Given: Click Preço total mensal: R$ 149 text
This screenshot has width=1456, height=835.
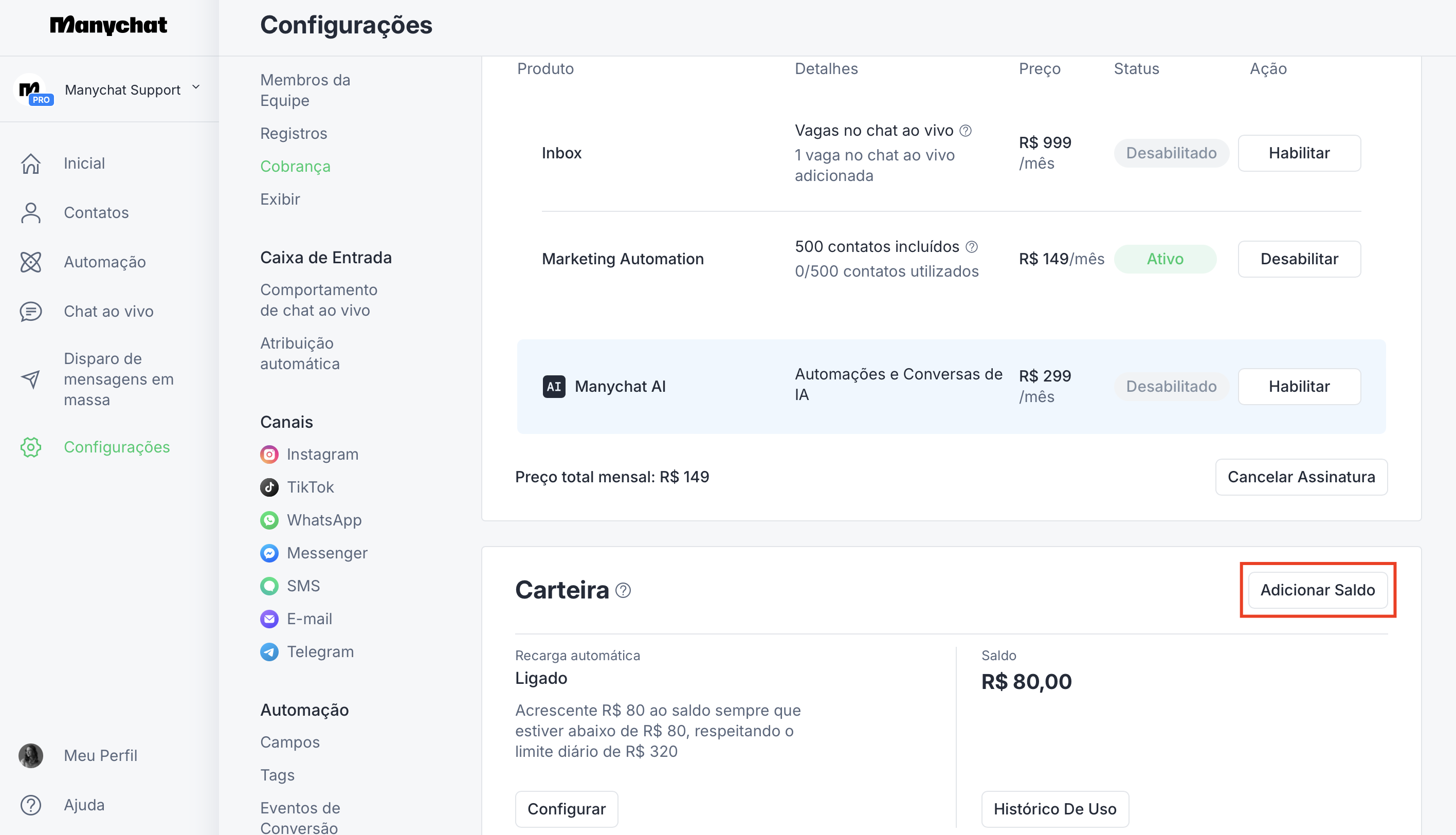Looking at the screenshot, I should tap(612, 478).
